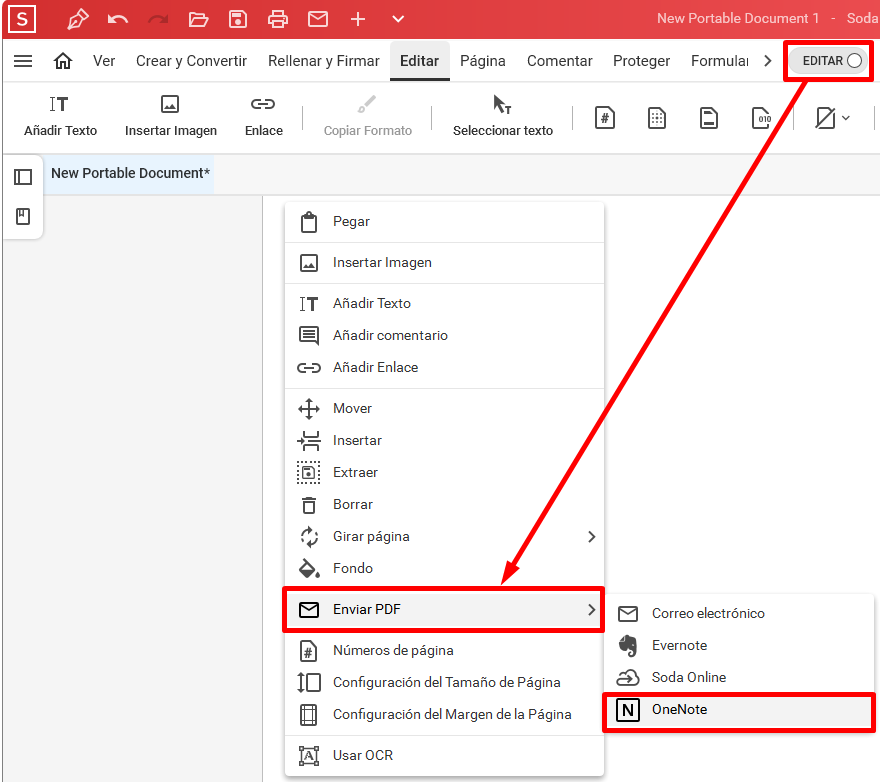Click the page number (#) ribbon icon
Viewport: 880px width, 782px height.
click(604, 118)
